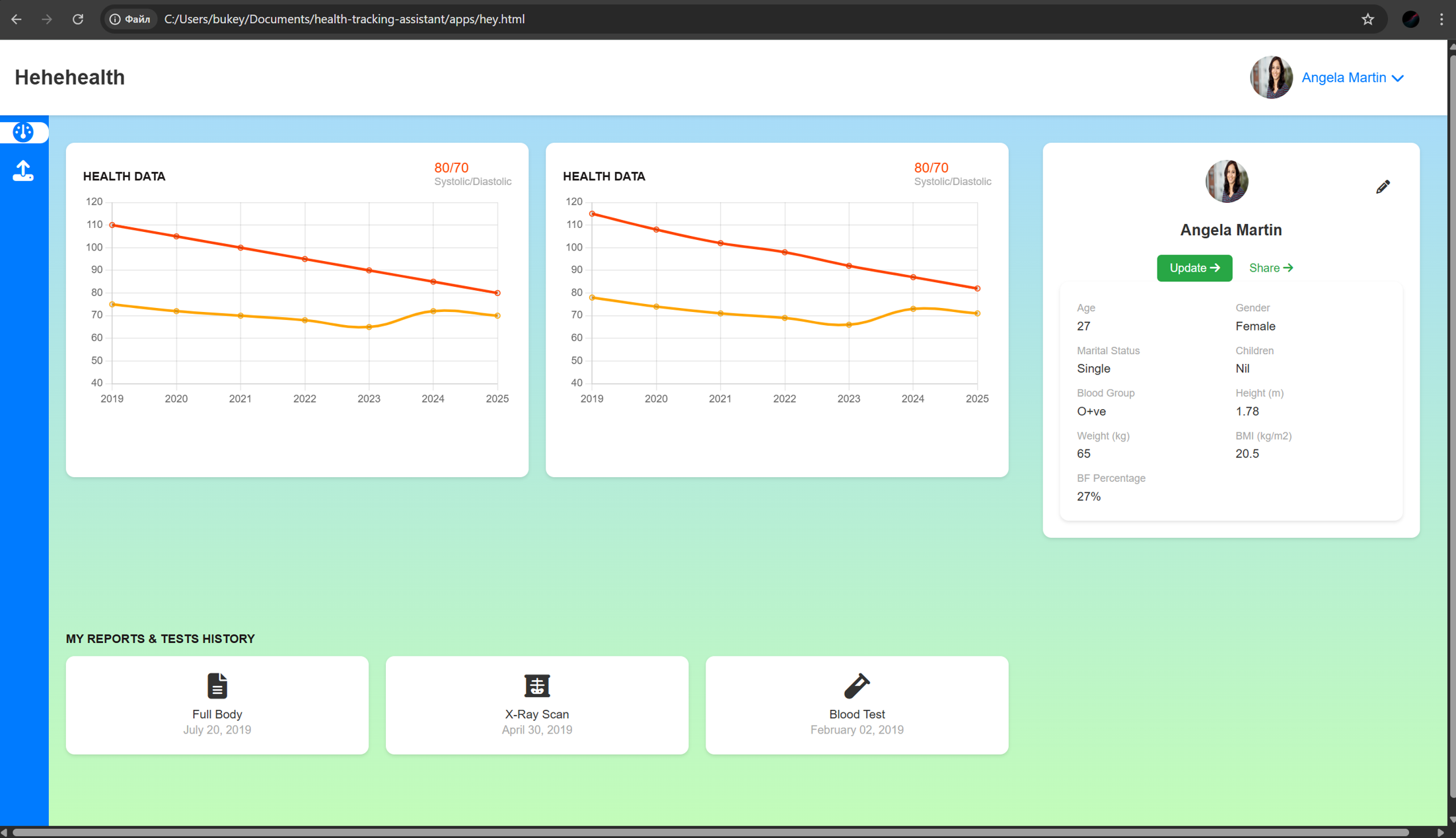Bookmark page with the star icon
The height and width of the screenshot is (838, 1456).
[1367, 19]
